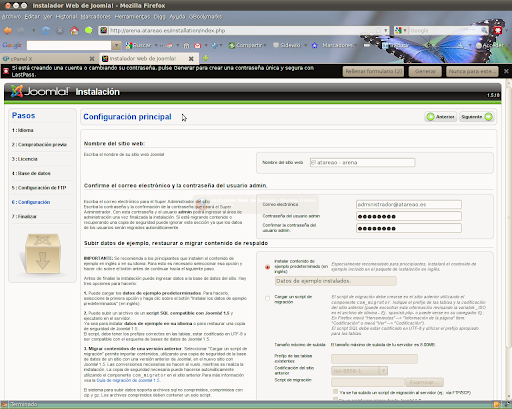
Task: Dismiss the LastPass notification bar
Action: (506, 71)
